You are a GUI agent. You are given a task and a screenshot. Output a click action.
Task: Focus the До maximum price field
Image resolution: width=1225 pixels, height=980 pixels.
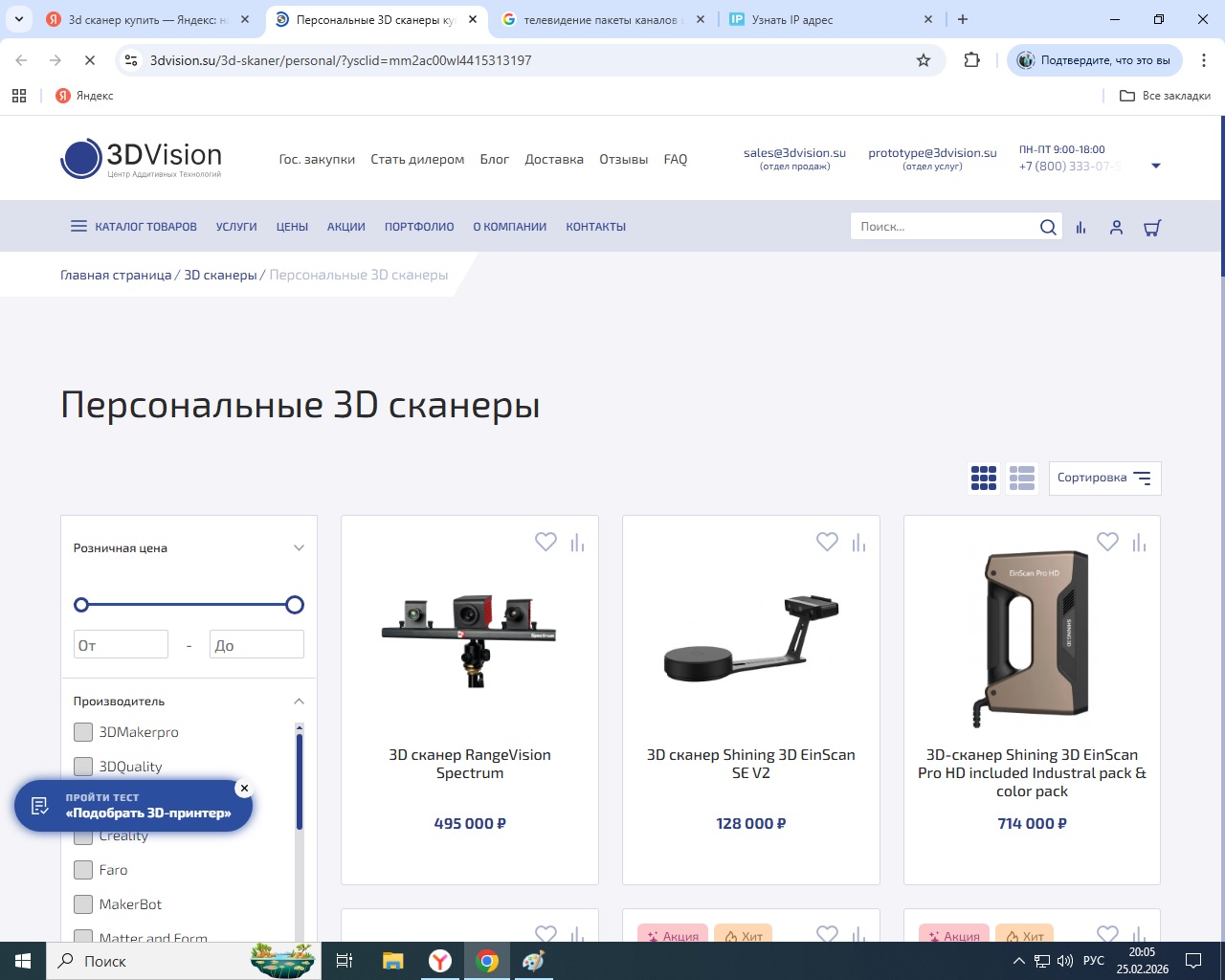[x=256, y=645]
